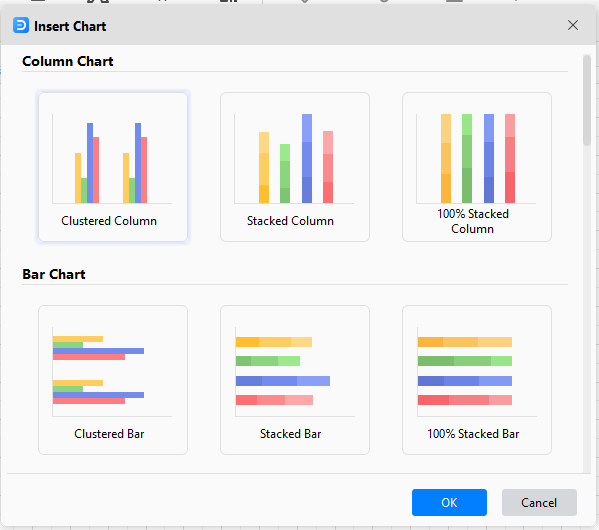Confirm chart selection with OK
This screenshot has height=530, width=599.
coord(449,502)
